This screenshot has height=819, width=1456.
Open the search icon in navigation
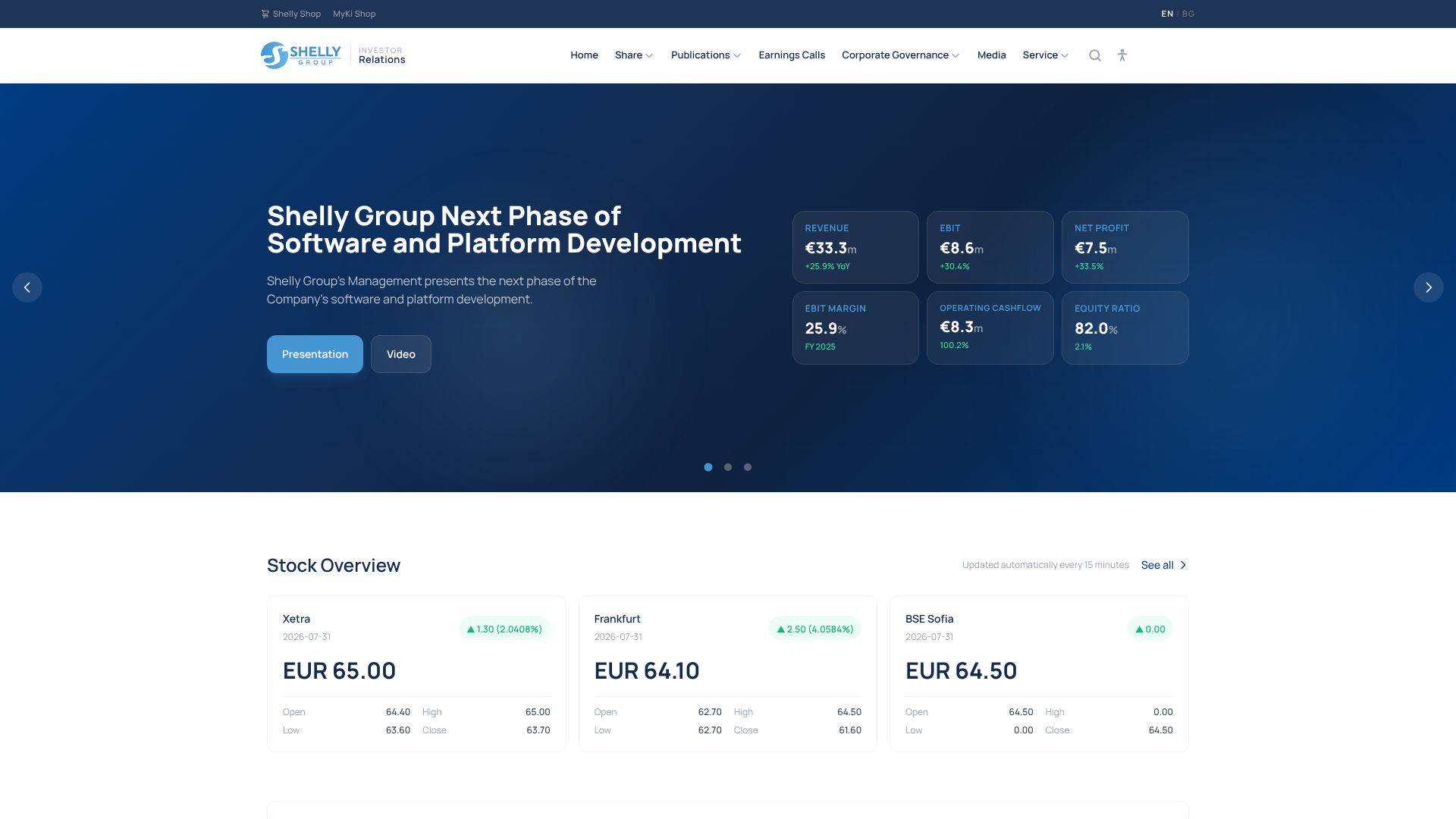tap(1095, 55)
